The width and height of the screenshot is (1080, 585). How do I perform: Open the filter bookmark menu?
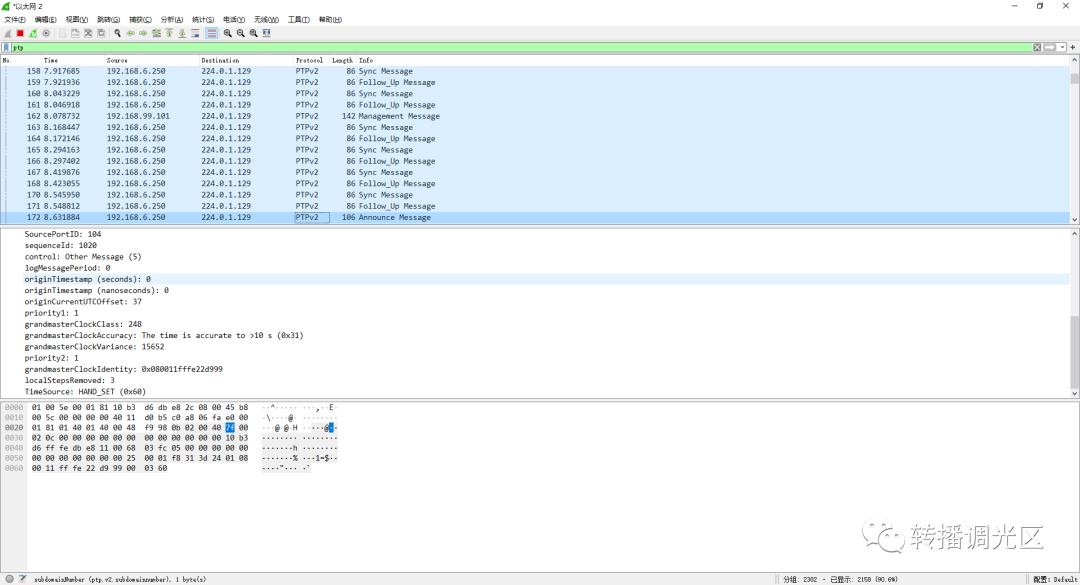tap(7, 47)
